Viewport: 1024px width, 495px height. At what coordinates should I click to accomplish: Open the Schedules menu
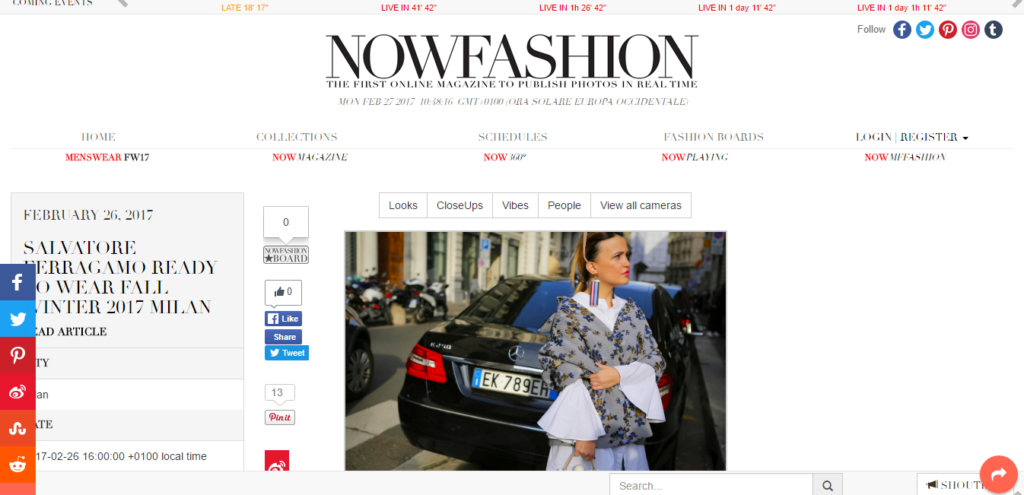513,137
